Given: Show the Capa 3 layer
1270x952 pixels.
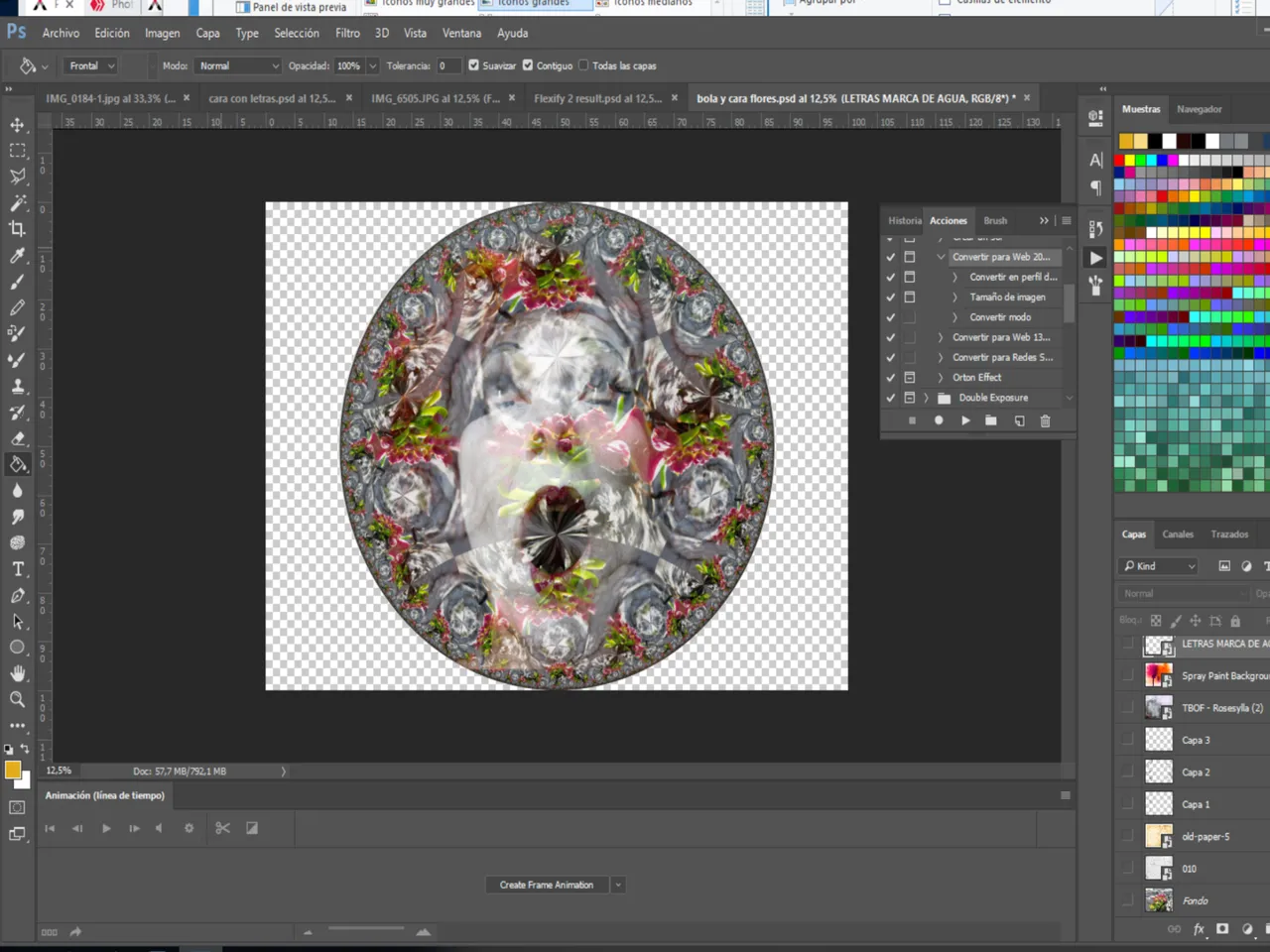Looking at the screenshot, I should 1127,740.
